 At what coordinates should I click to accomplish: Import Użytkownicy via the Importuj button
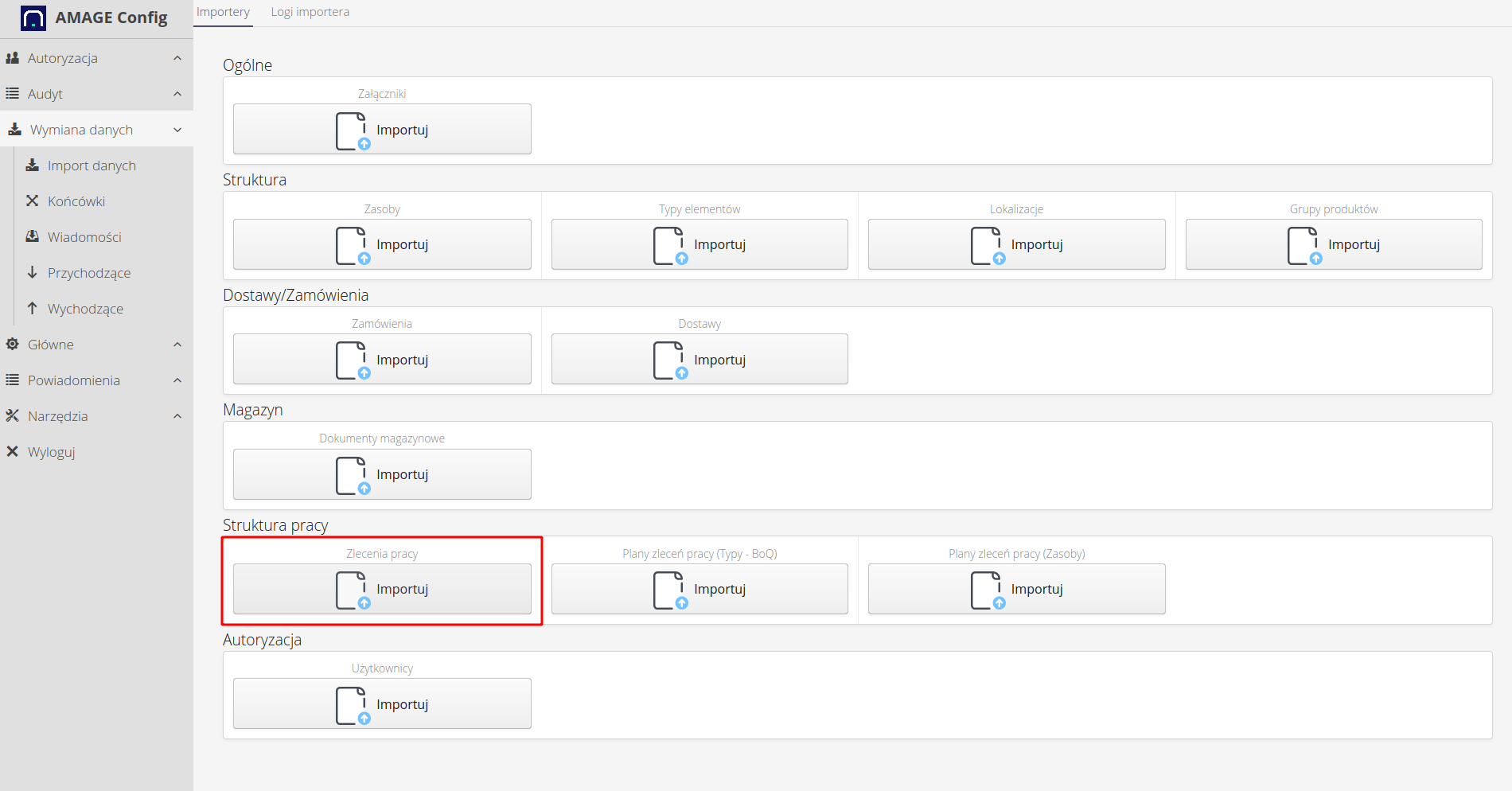click(x=382, y=703)
